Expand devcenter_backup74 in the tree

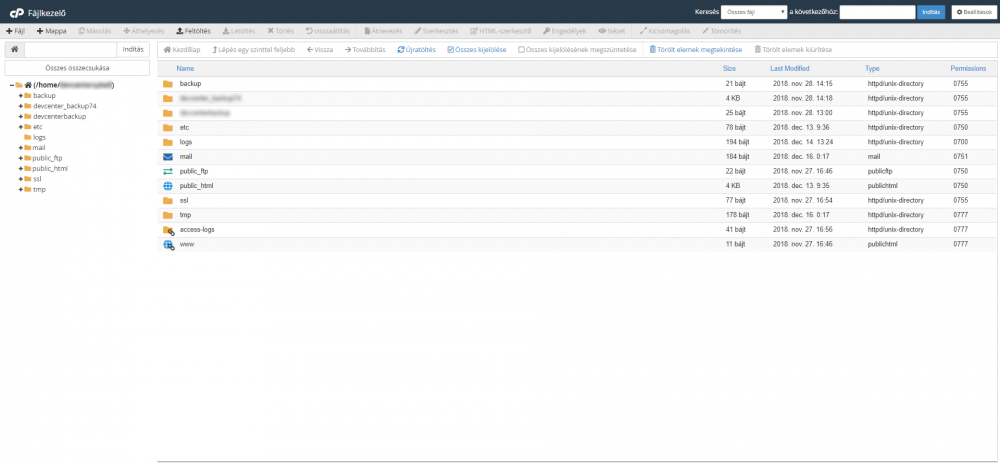[x=20, y=106]
